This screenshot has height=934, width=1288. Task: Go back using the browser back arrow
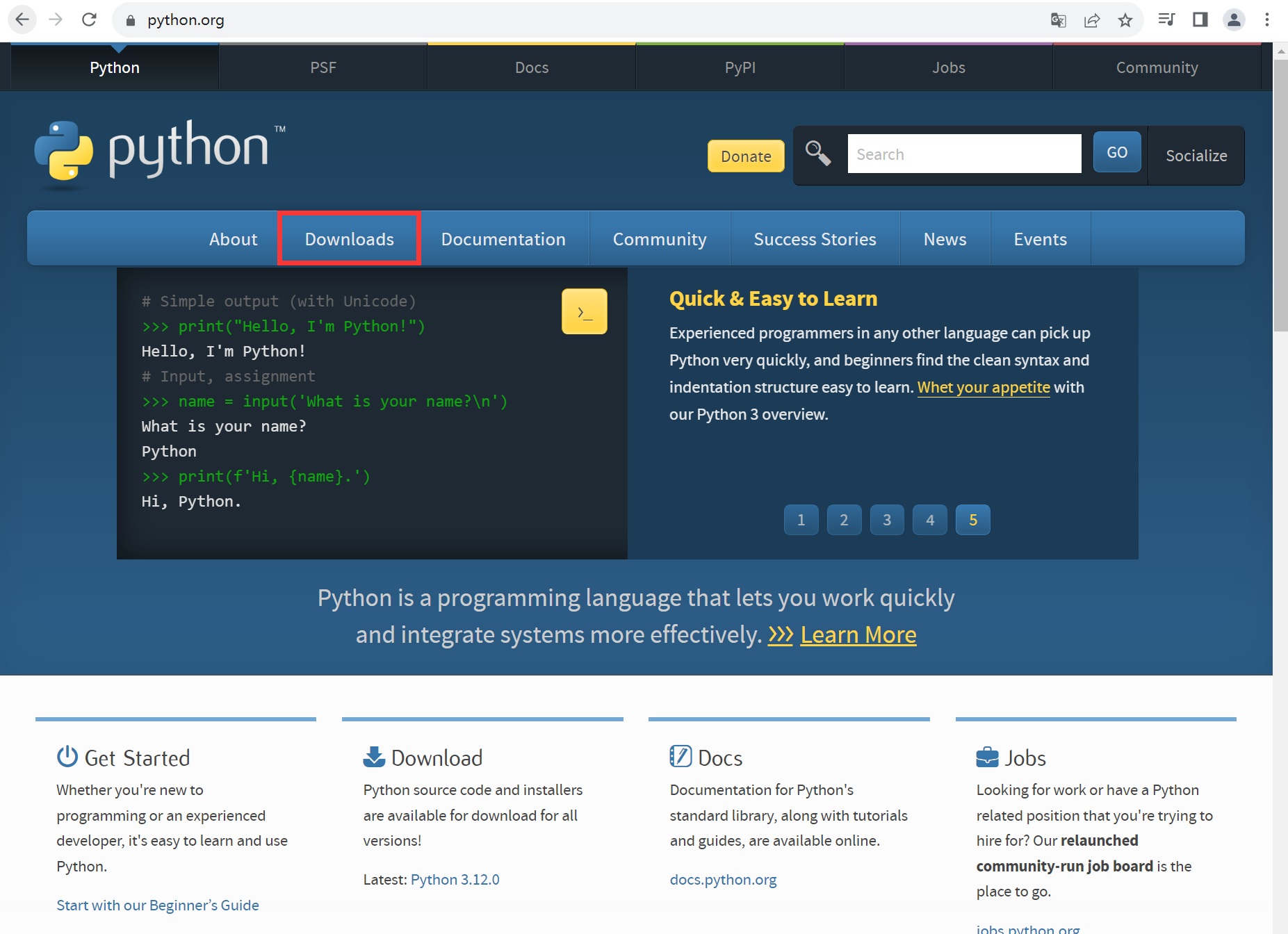22,19
